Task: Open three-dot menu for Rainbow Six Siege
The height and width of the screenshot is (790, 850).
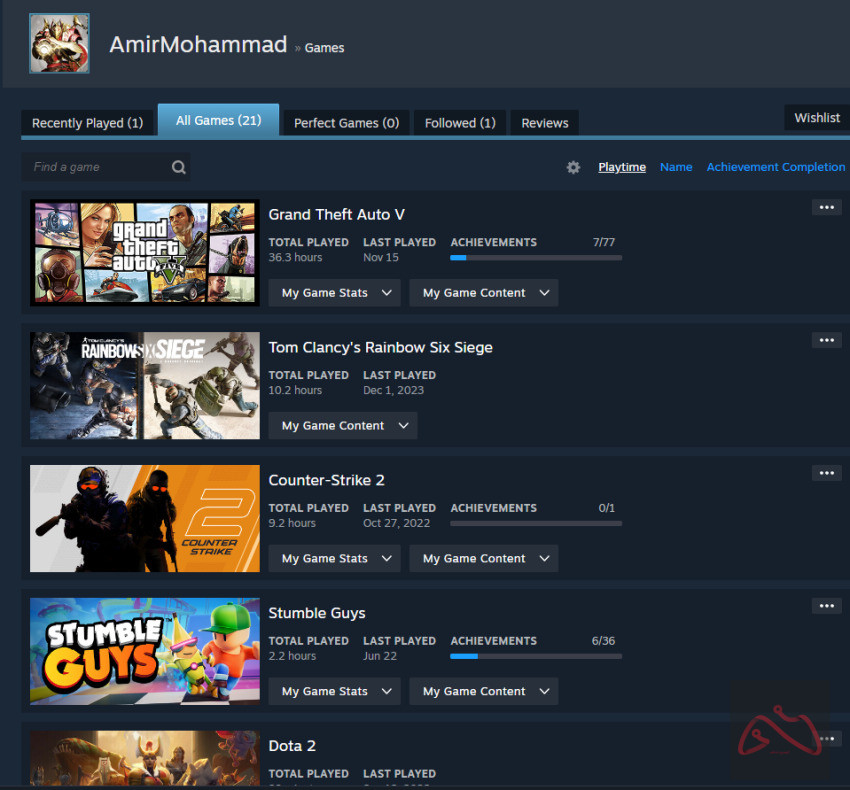Action: click(x=826, y=340)
